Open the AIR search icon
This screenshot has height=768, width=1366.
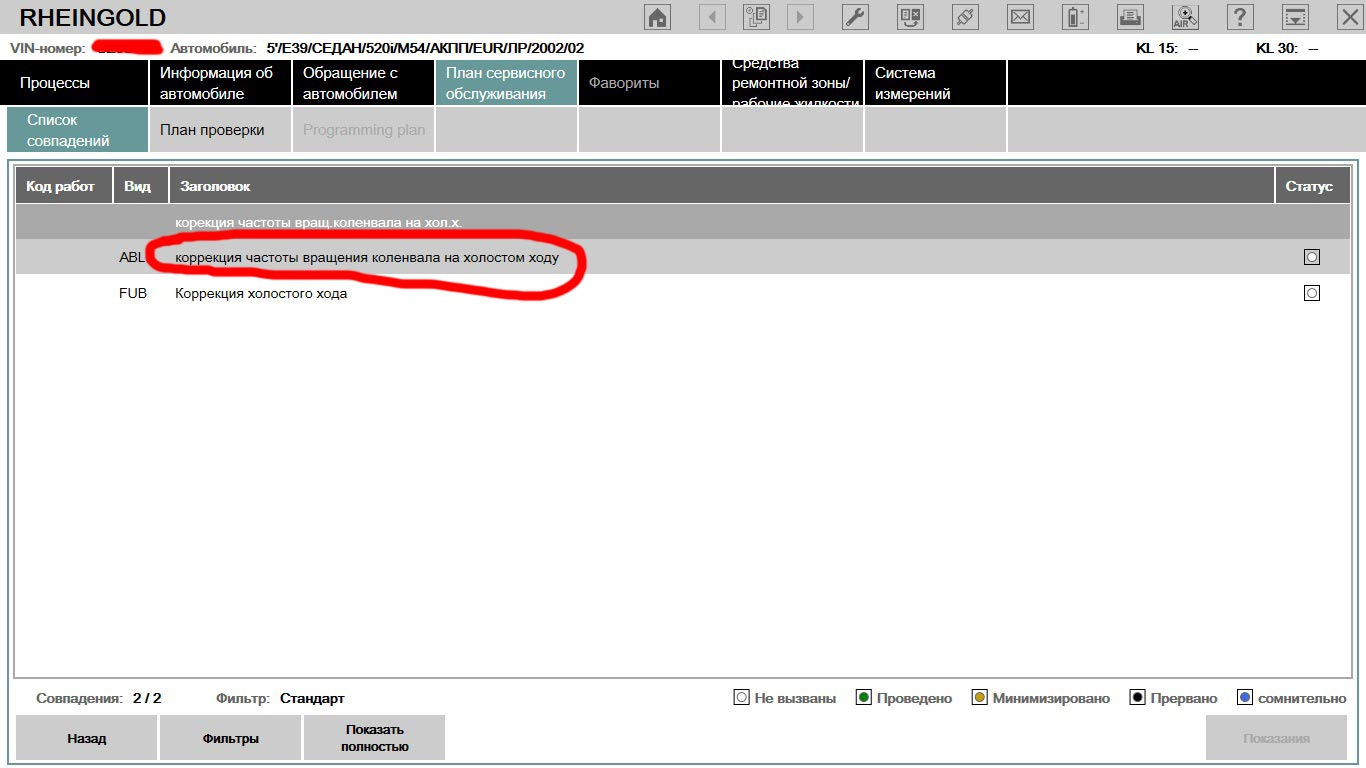tap(1185, 17)
